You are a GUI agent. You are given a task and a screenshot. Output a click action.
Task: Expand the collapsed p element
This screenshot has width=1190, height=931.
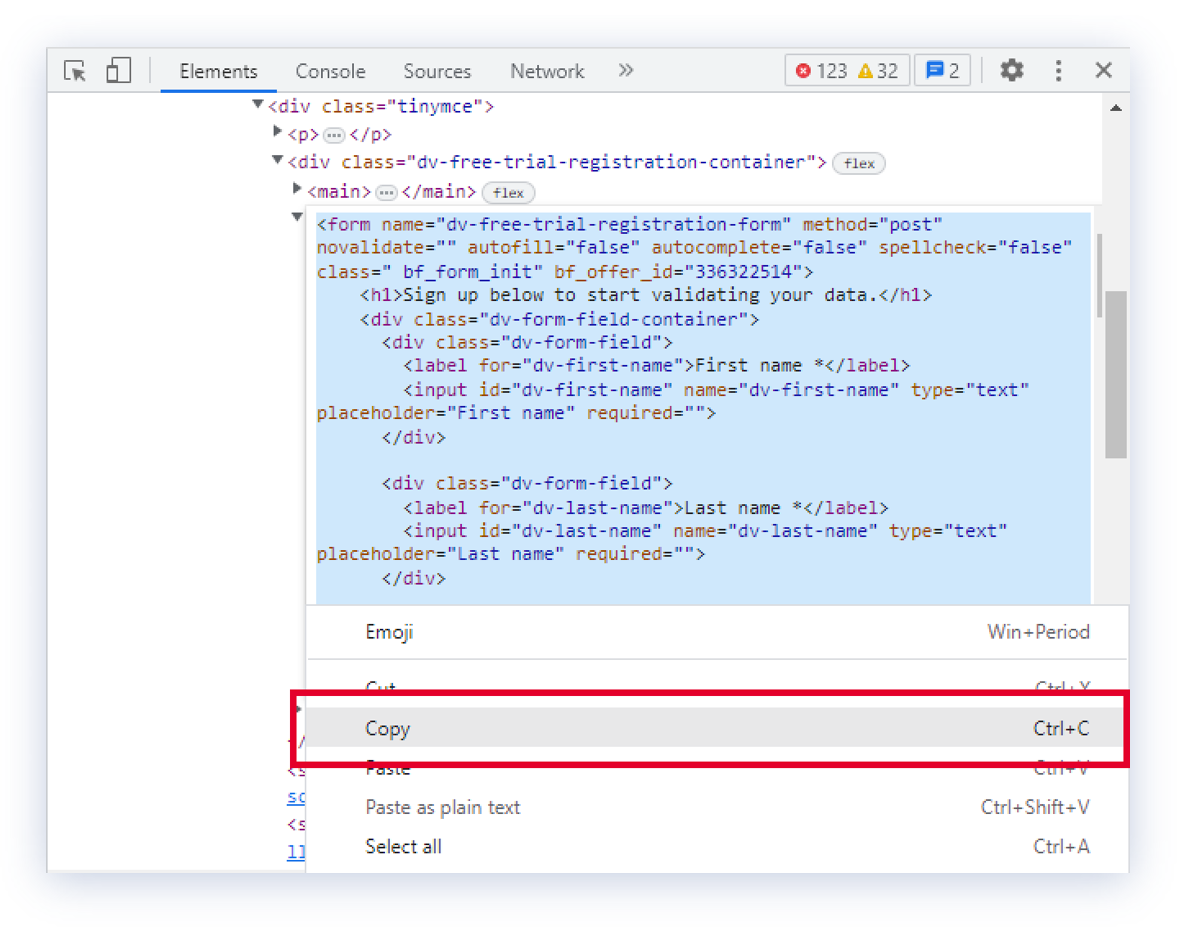tap(278, 132)
